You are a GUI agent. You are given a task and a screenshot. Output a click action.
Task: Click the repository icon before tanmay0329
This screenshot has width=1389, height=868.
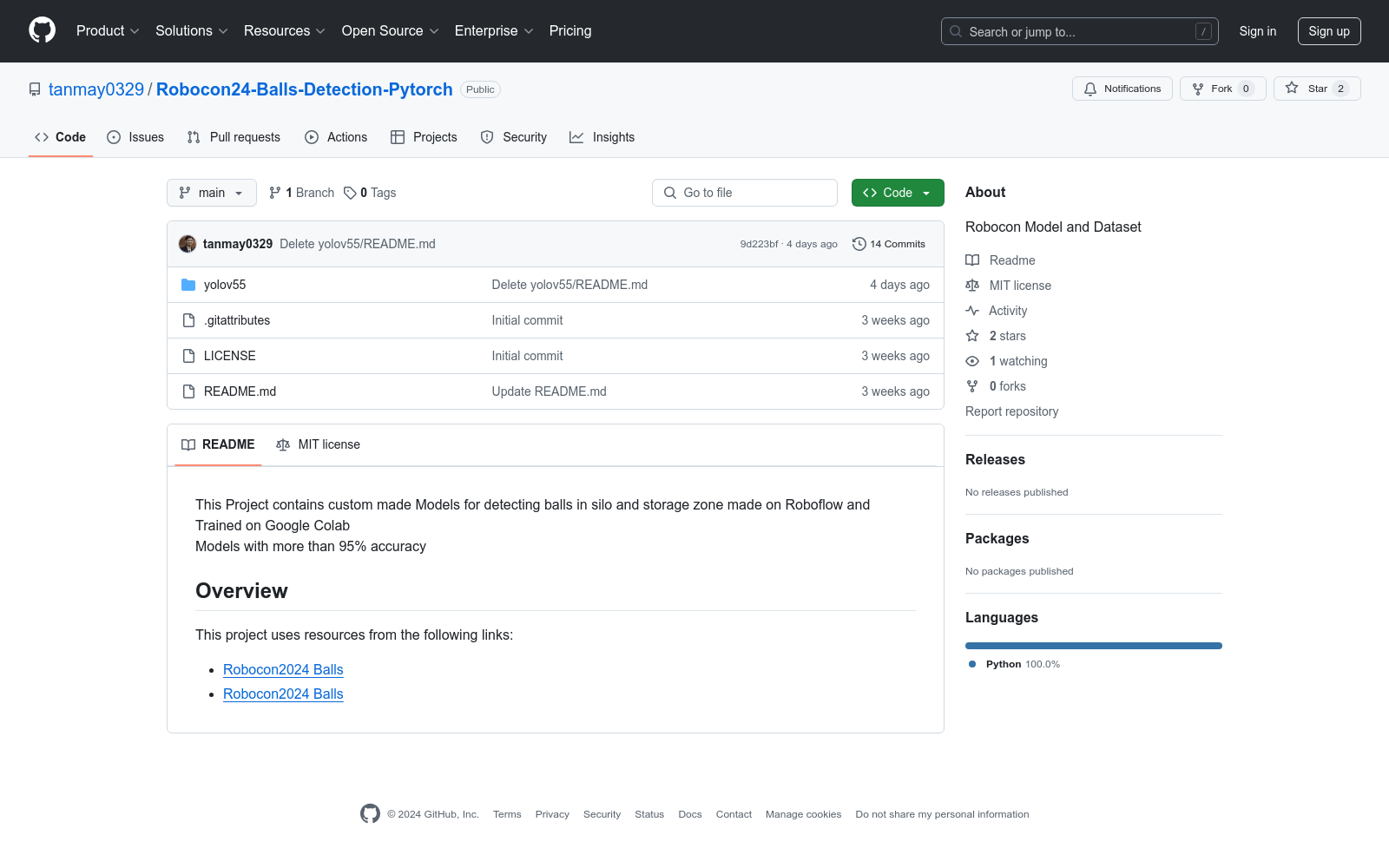click(x=35, y=89)
